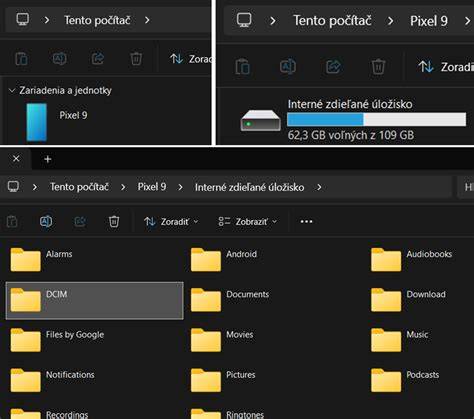The height and width of the screenshot is (419, 474).
Task: Open the Interné zdieľané úložisko drive icon
Action: pos(261,121)
